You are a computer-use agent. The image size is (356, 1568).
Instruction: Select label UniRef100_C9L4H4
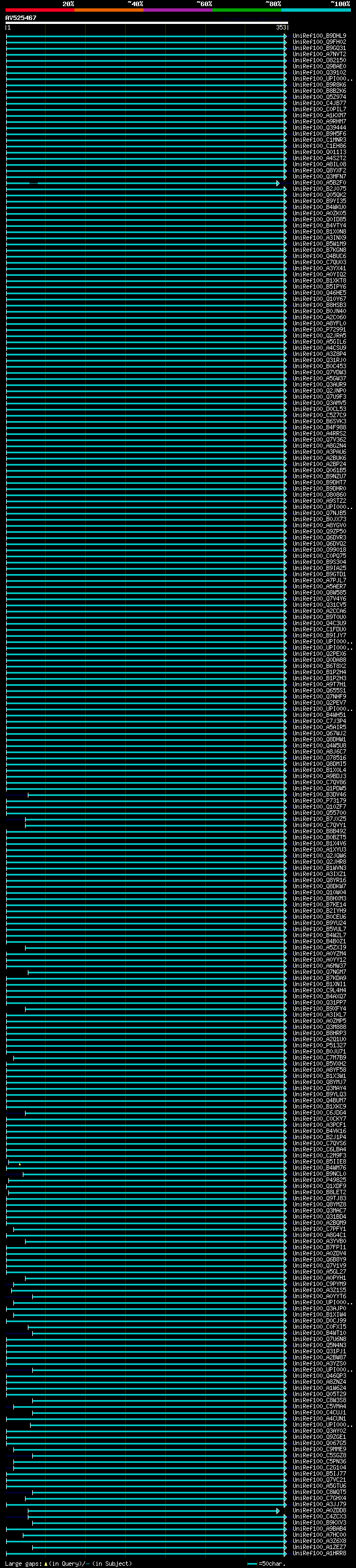coord(319,990)
